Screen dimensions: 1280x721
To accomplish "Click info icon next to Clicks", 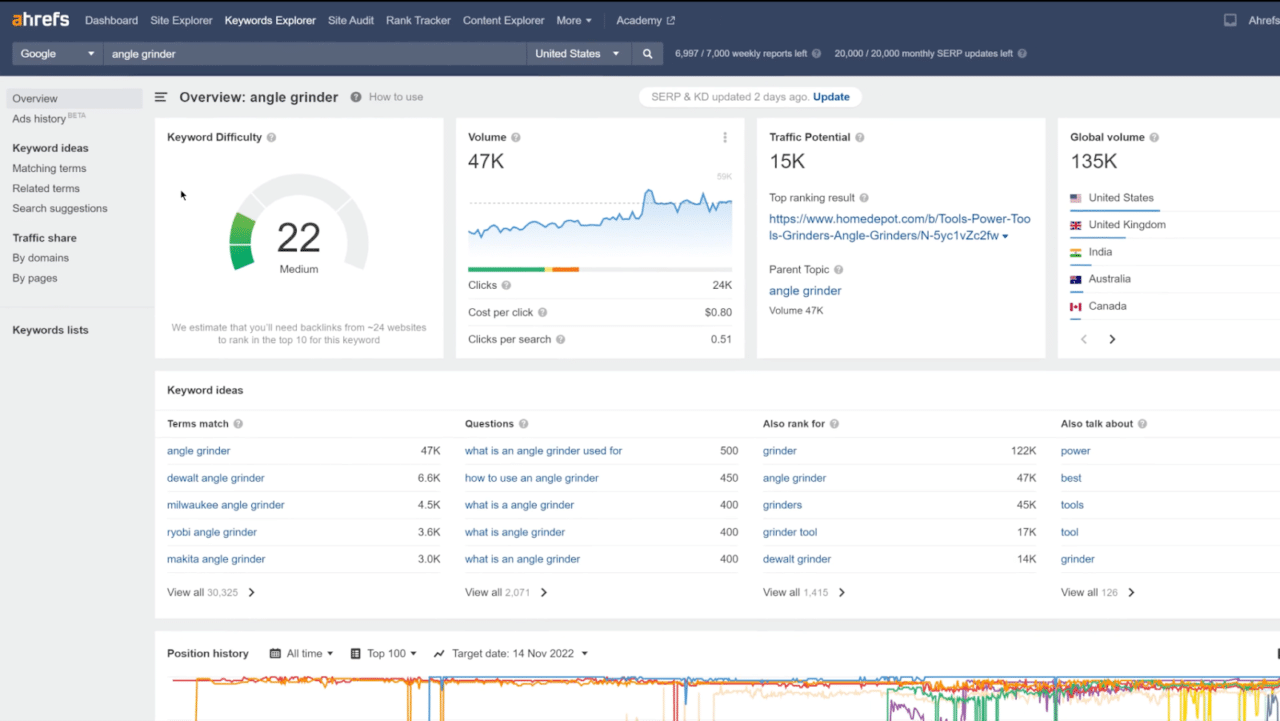I will 506,285.
